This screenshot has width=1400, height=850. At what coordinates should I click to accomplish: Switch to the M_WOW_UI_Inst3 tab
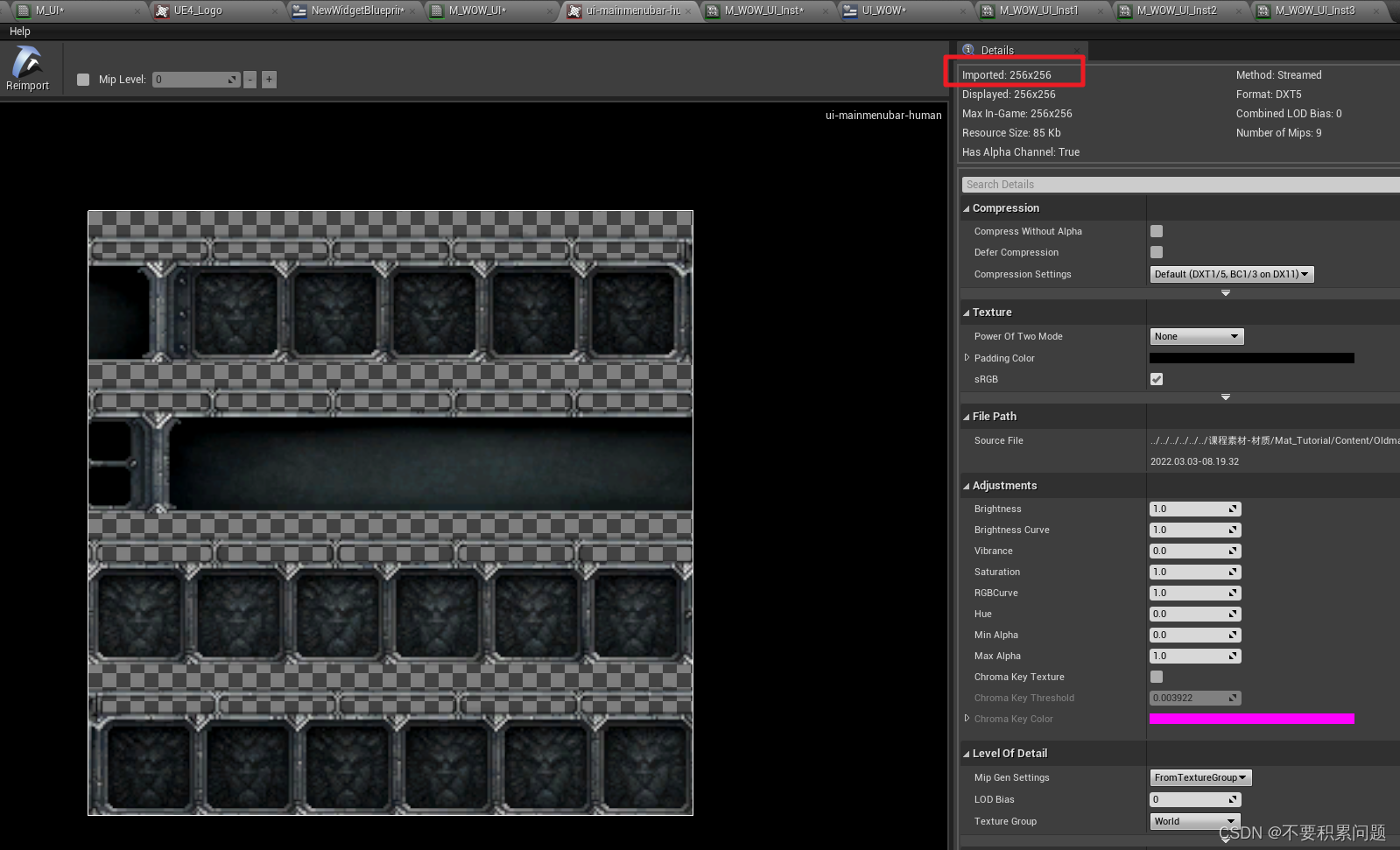[1315, 11]
